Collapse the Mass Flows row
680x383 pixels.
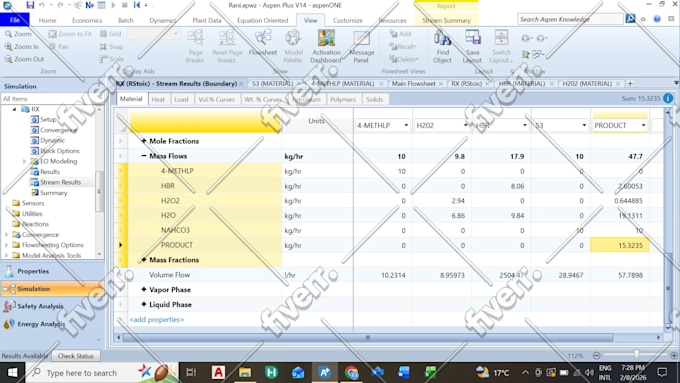click(144, 156)
